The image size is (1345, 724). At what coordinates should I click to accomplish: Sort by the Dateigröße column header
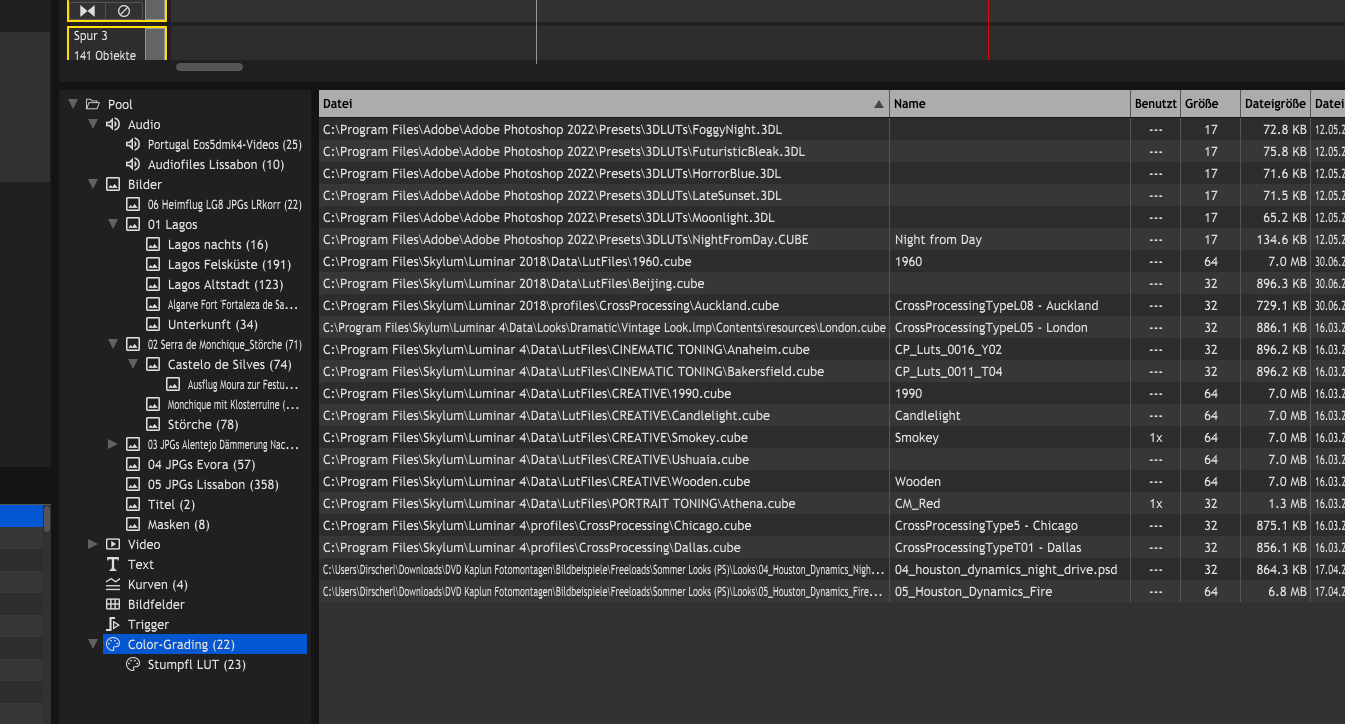pos(1275,104)
